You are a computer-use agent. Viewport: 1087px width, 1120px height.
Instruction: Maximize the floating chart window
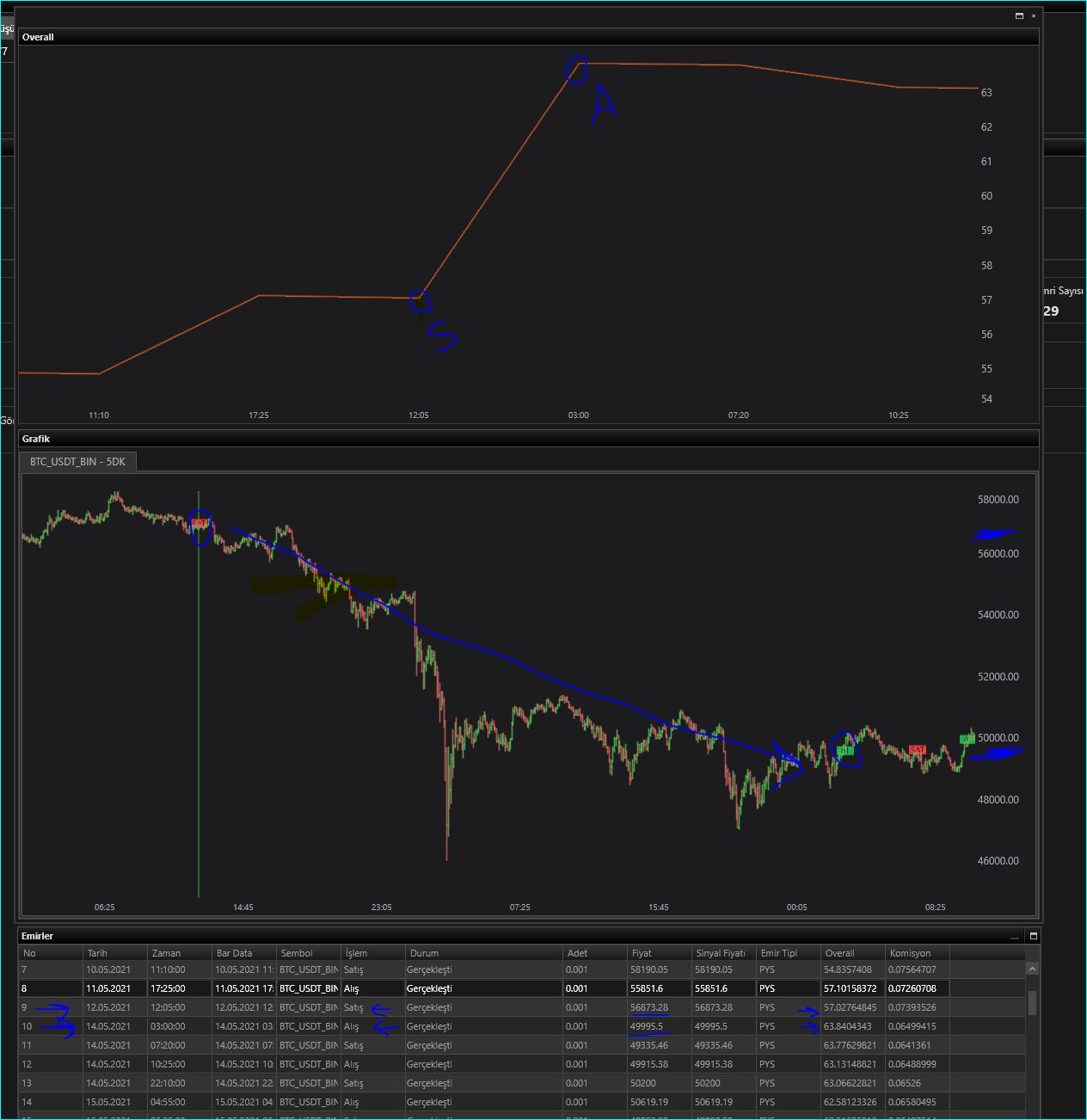click(1019, 15)
